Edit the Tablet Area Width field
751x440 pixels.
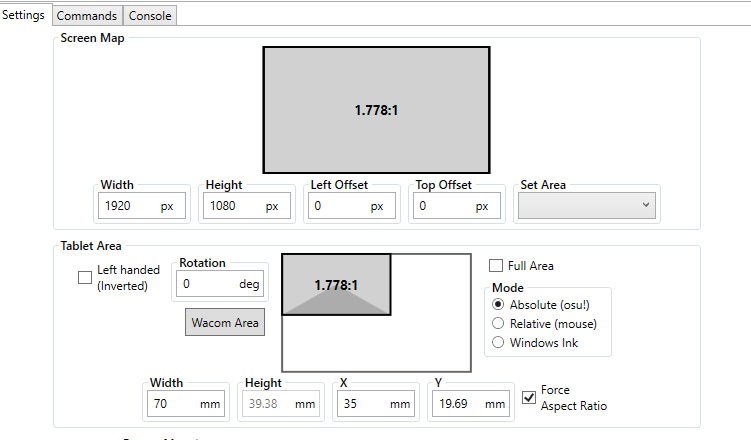click(186, 404)
